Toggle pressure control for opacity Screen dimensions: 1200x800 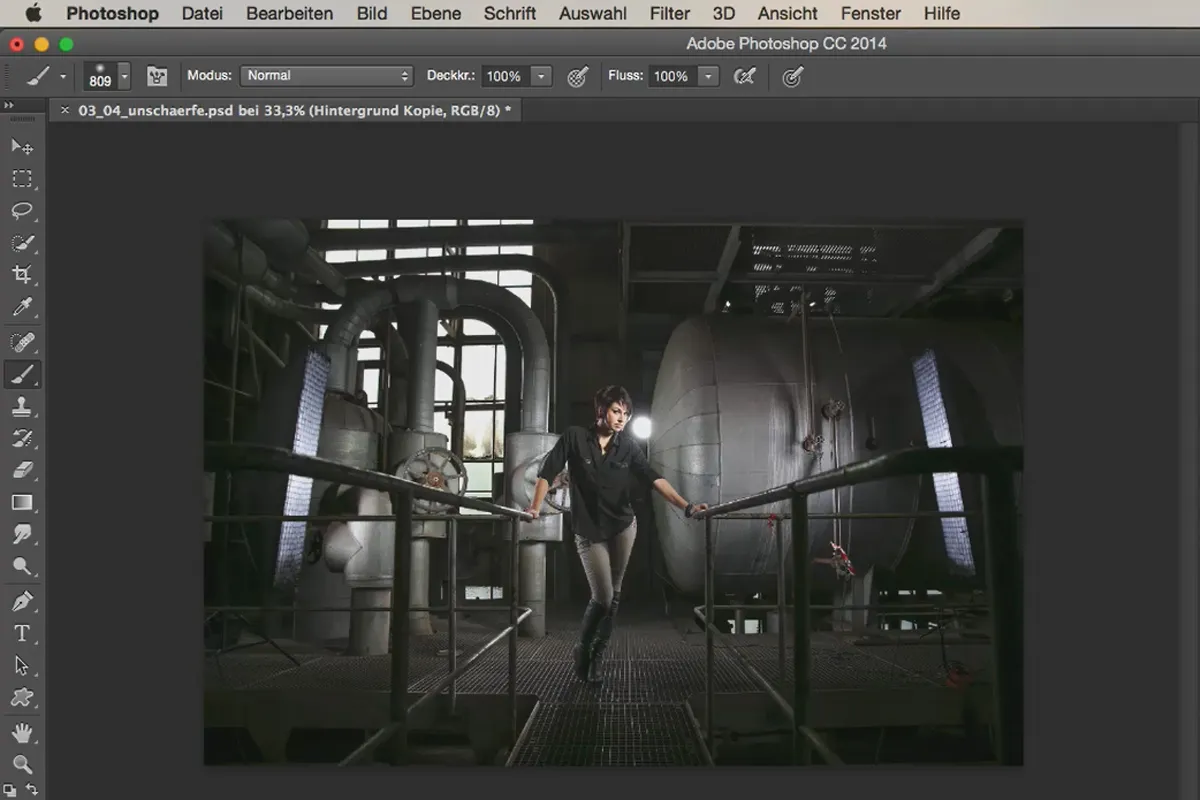pos(577,76)
